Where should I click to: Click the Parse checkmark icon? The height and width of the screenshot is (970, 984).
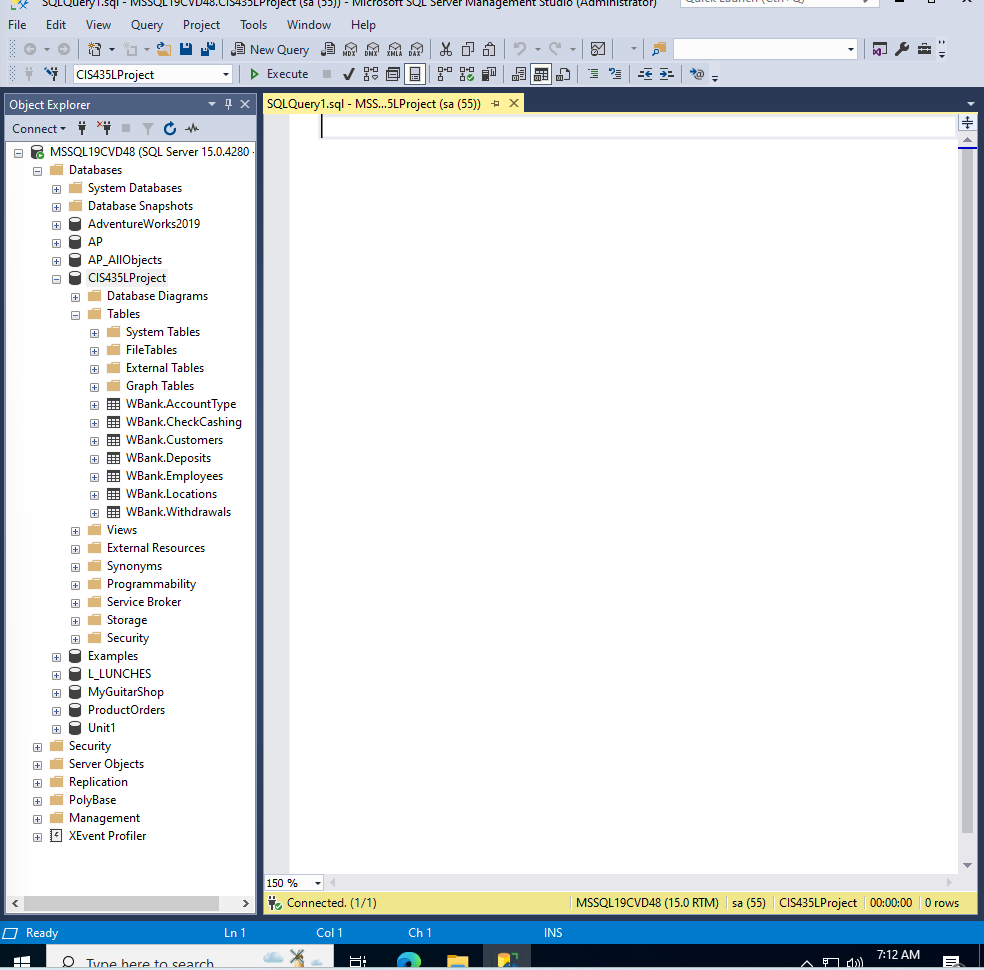coord(349,74)
